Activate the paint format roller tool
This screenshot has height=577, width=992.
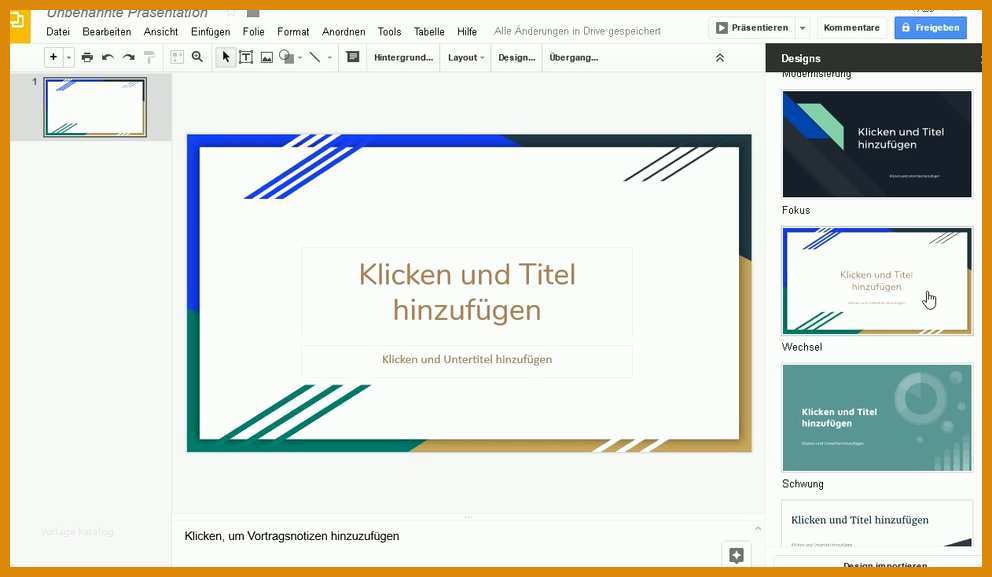[x=149, y=58]
